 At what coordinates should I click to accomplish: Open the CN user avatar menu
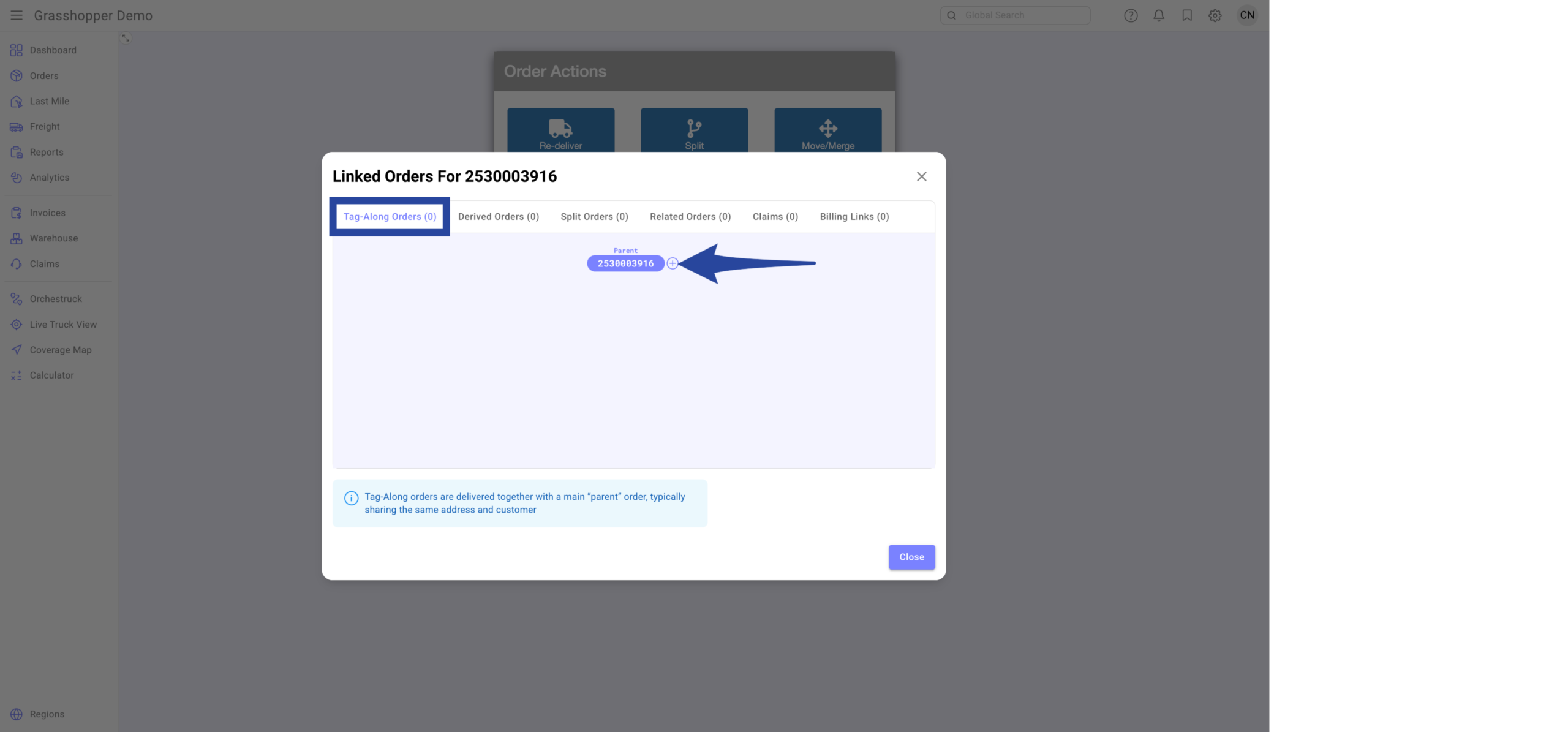pos(1246,15)
